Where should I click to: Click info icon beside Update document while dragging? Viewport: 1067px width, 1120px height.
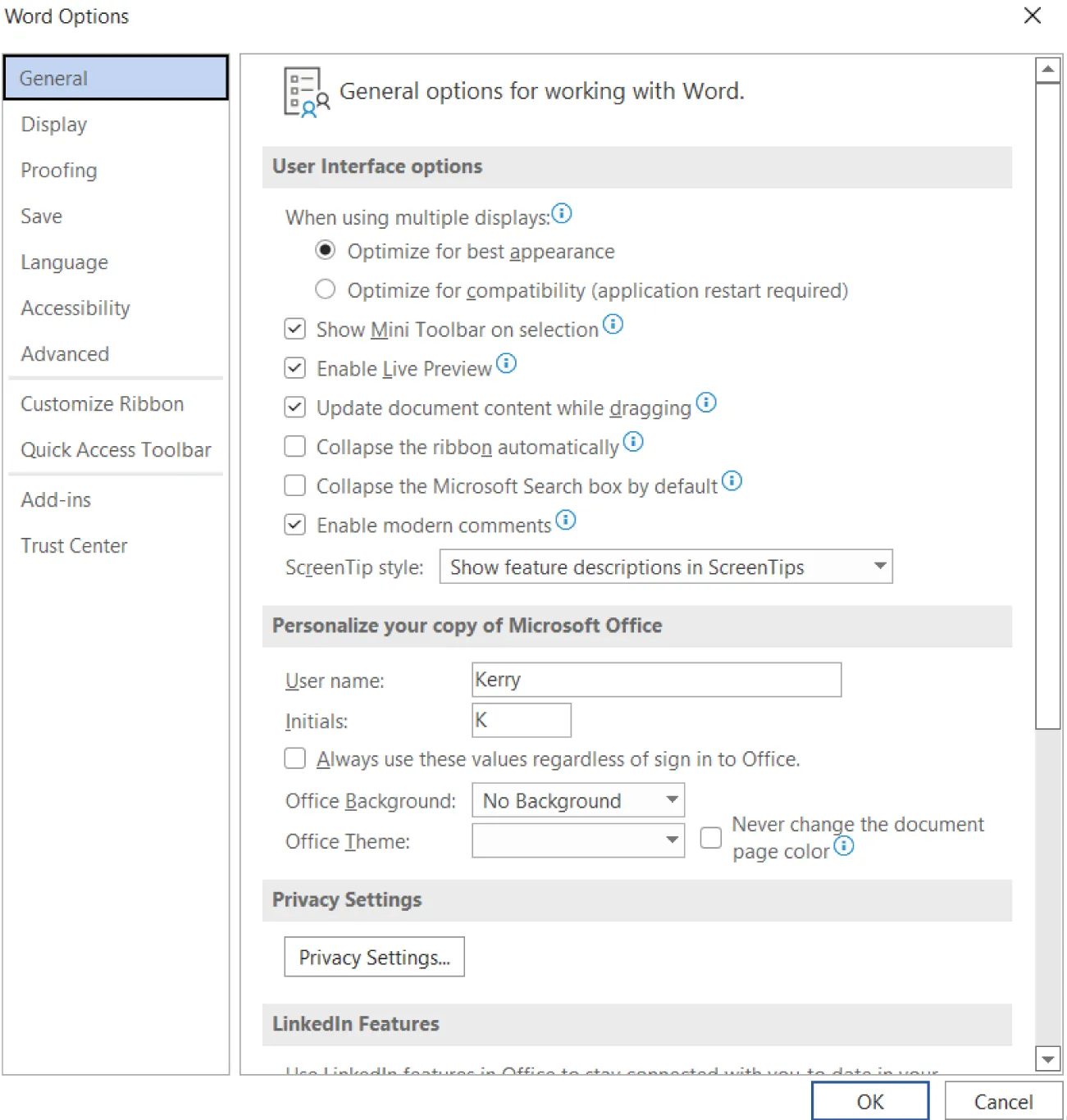(706, 403)
